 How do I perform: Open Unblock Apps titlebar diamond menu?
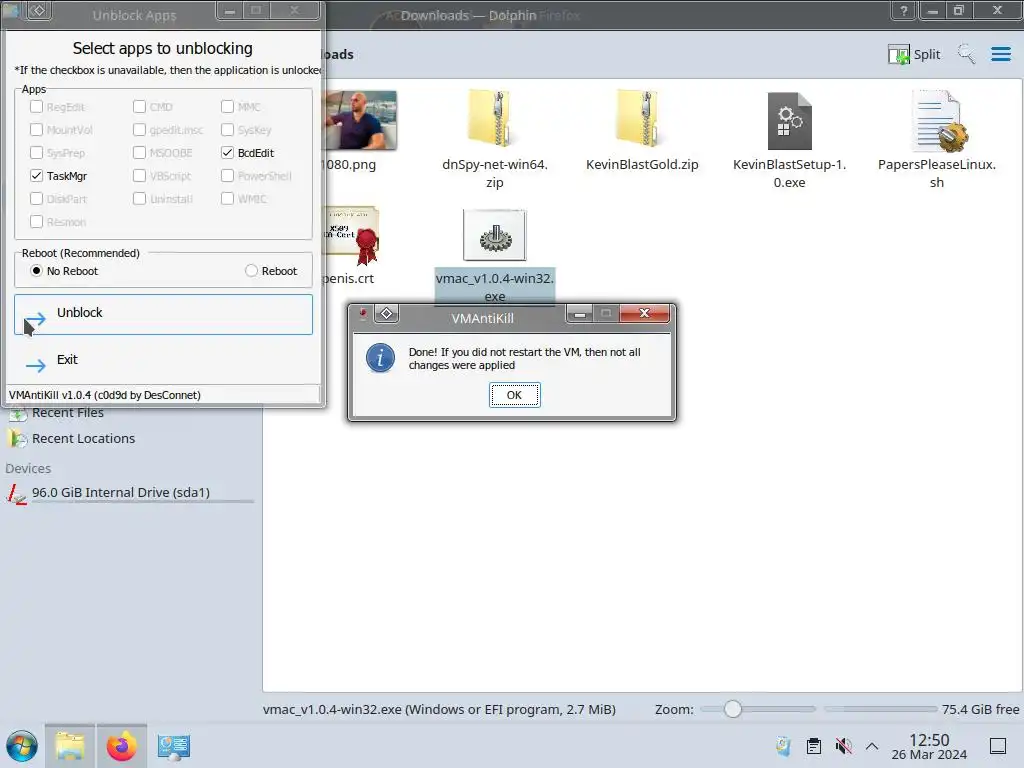39,10
